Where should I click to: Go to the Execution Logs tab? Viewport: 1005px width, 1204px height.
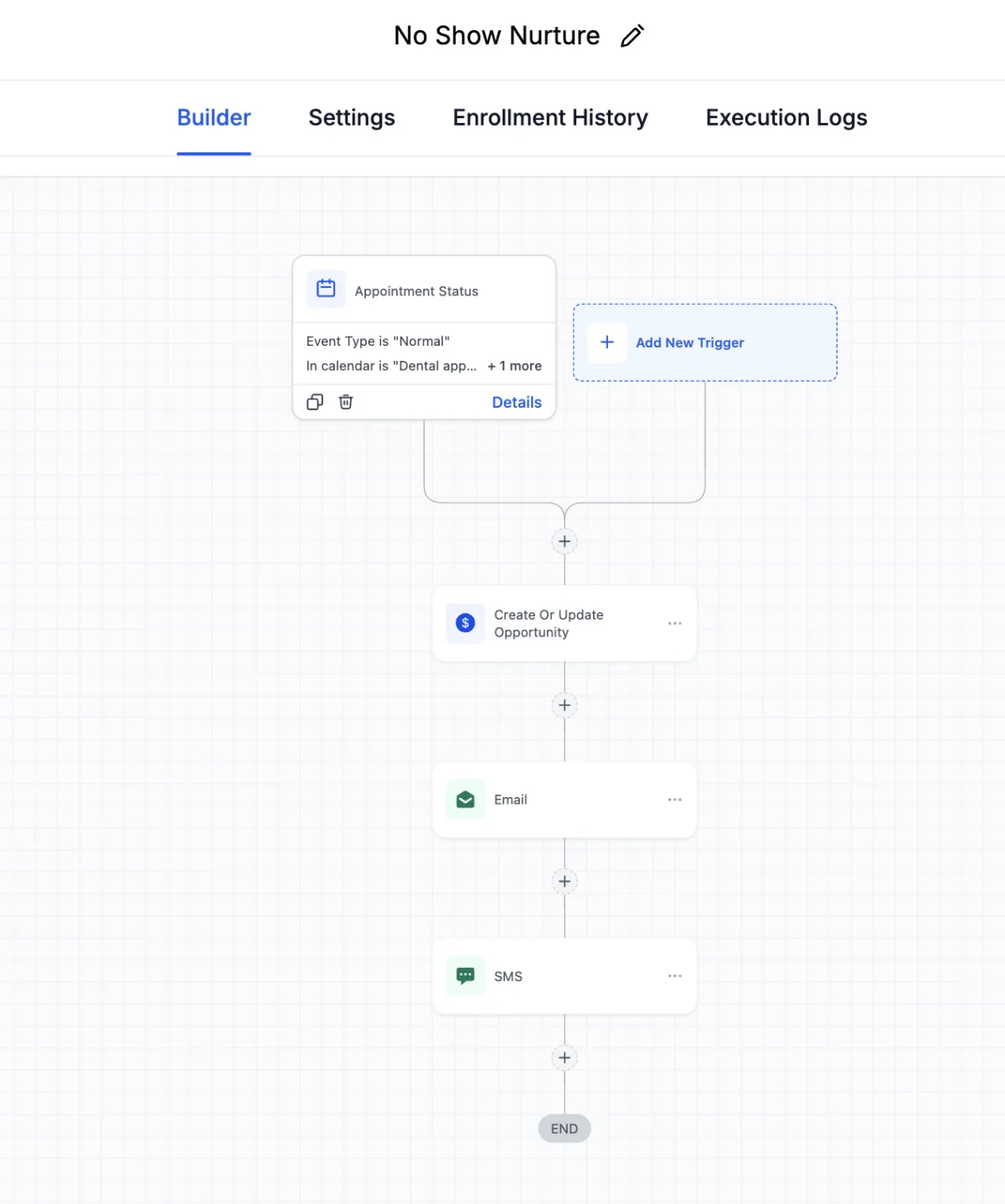(x=786, y=118)
